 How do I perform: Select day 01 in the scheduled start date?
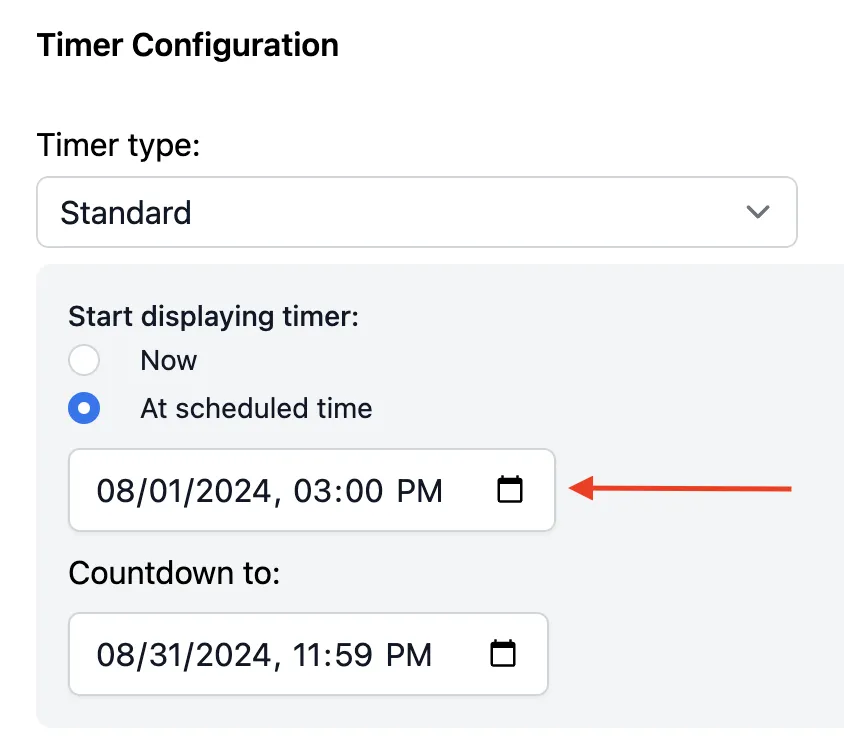(x=166, y=491)
